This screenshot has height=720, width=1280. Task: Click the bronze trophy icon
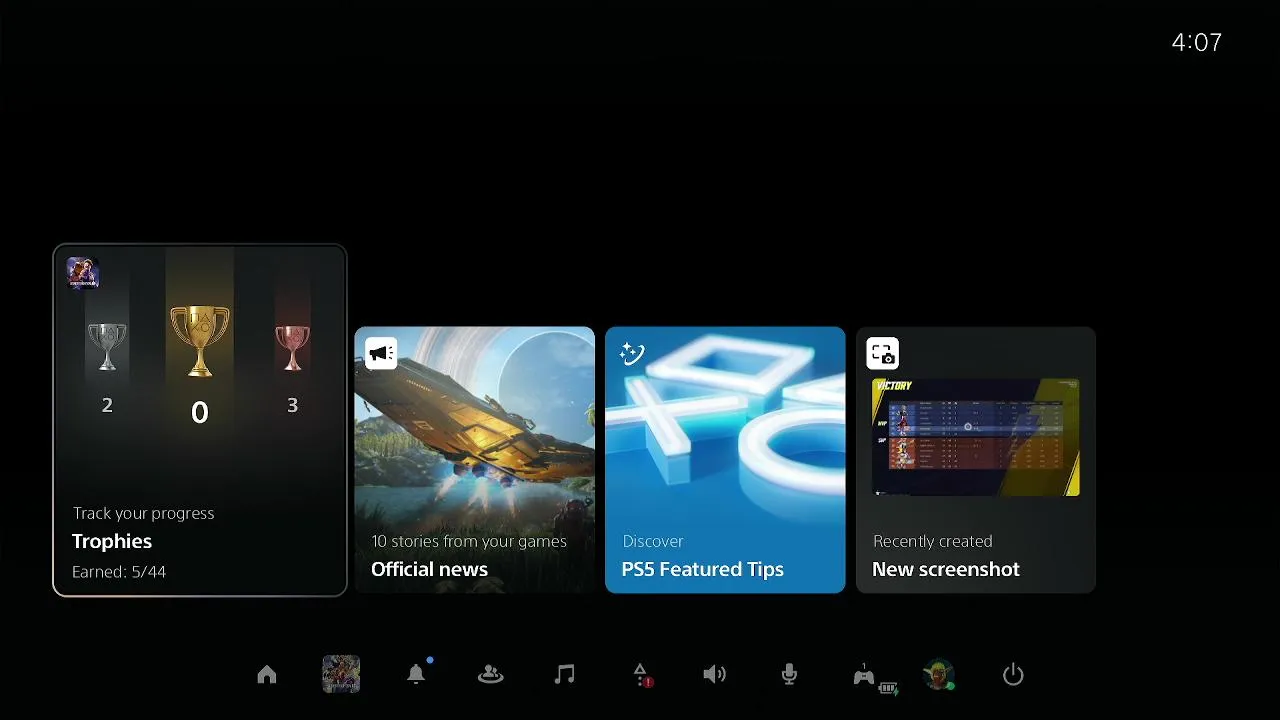click(x=292, y=347)
